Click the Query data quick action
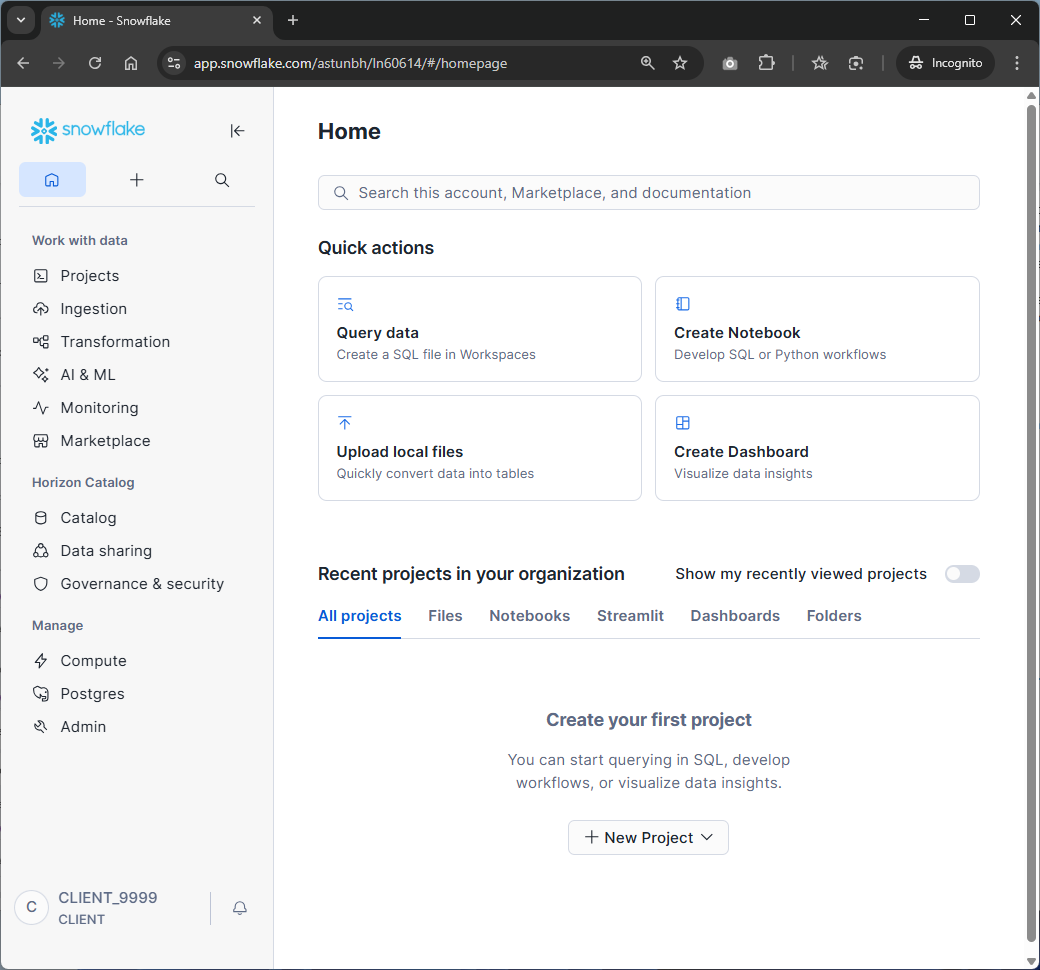Viewport: 1040px width, 970px height. (x=479, y=329)
